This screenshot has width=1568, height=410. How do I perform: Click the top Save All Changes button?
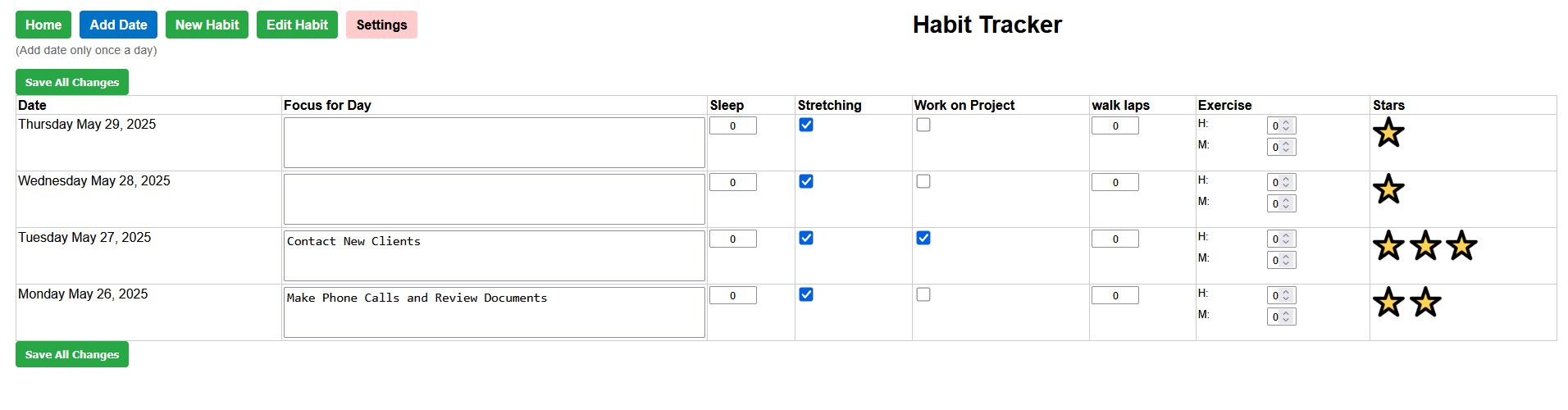[x=72, y=82]
